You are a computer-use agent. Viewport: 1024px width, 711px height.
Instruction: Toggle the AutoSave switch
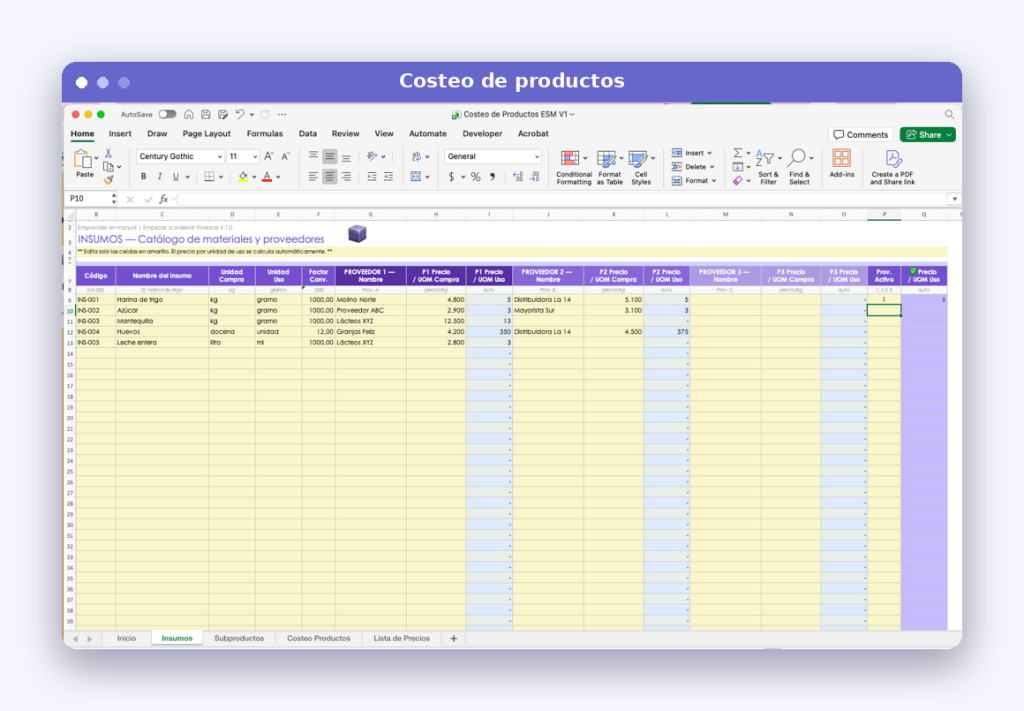pyautogui.click(x=167, y=114)
